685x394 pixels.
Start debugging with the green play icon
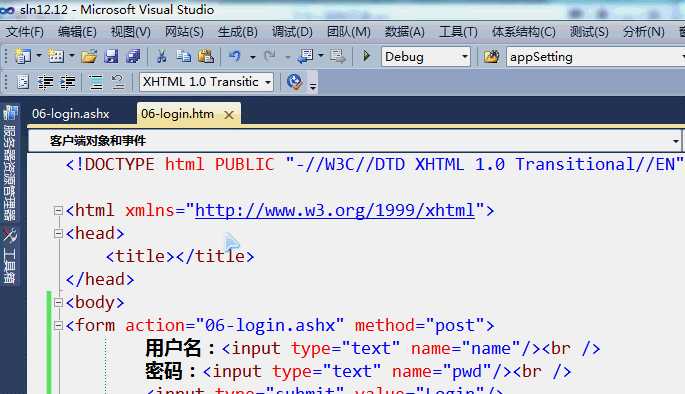pyautogui.click(x=367, y=56)
